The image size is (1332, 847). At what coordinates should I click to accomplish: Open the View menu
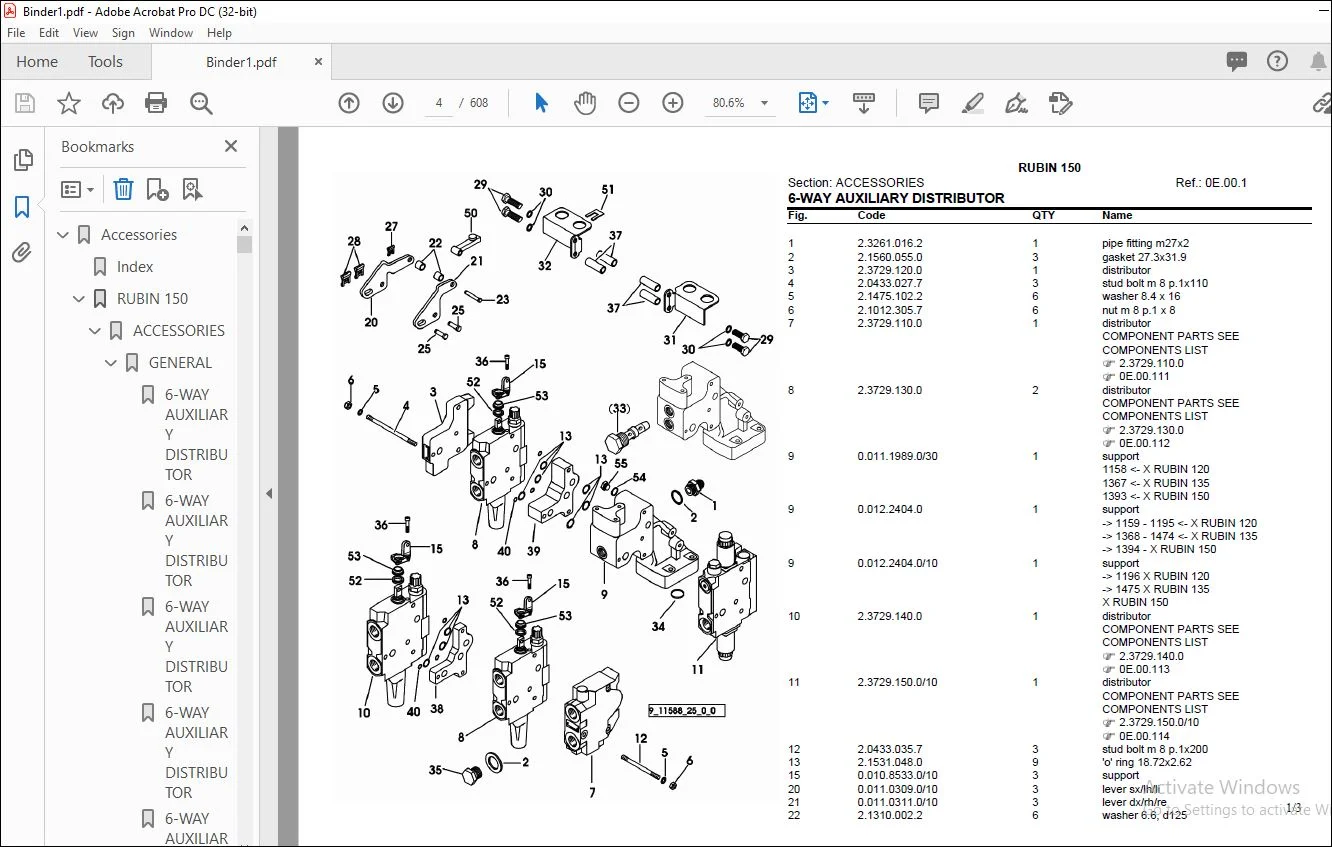click(x=86, y=33)
